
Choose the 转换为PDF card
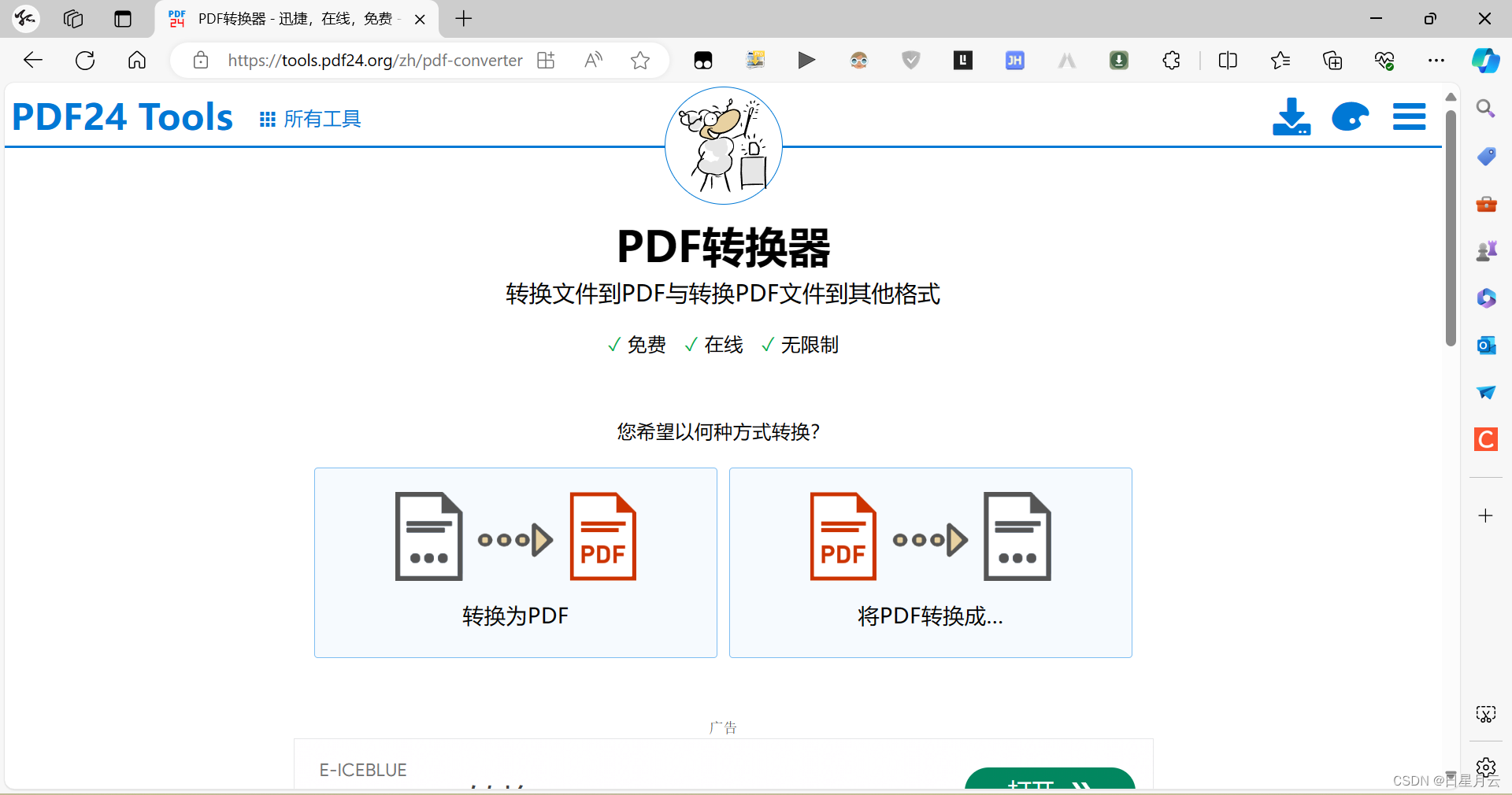[x=516, y=563]
